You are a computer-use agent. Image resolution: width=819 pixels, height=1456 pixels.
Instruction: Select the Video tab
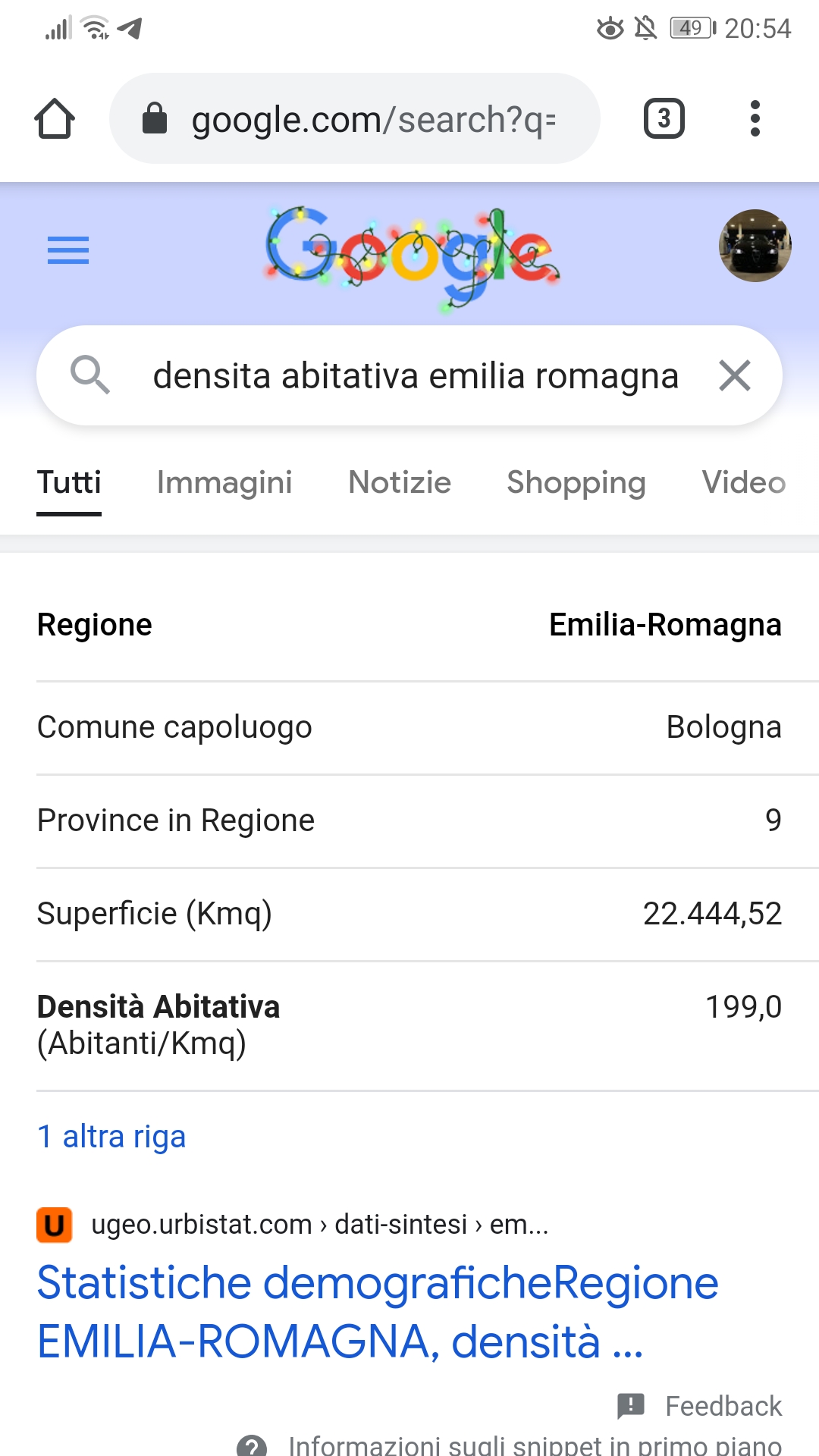743,482
